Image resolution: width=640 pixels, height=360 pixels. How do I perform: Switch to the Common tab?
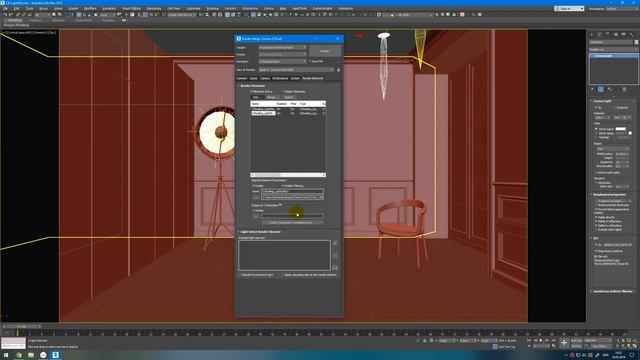[242, 78]
